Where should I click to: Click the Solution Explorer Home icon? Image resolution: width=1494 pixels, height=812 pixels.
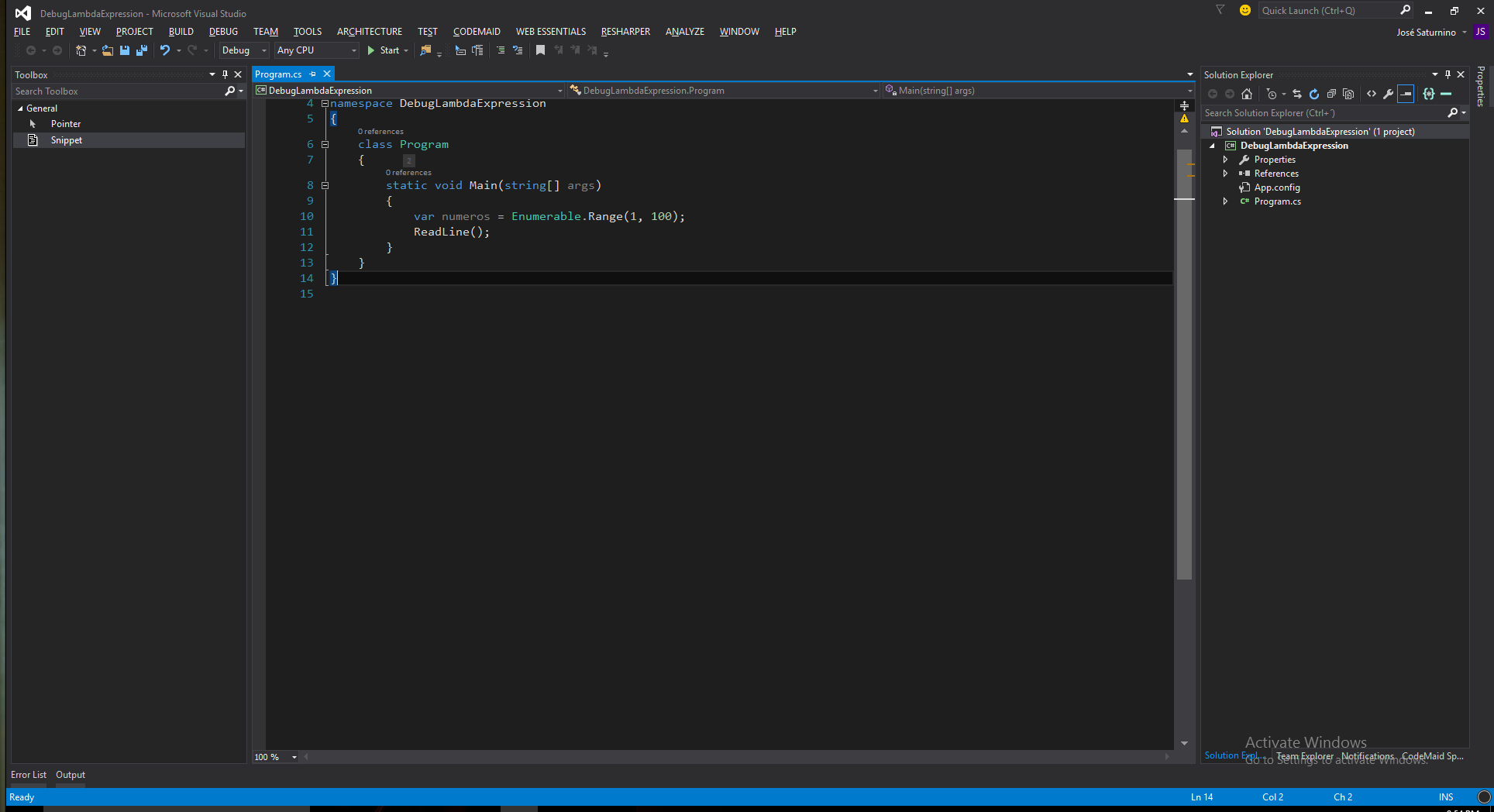[1247, 94]
